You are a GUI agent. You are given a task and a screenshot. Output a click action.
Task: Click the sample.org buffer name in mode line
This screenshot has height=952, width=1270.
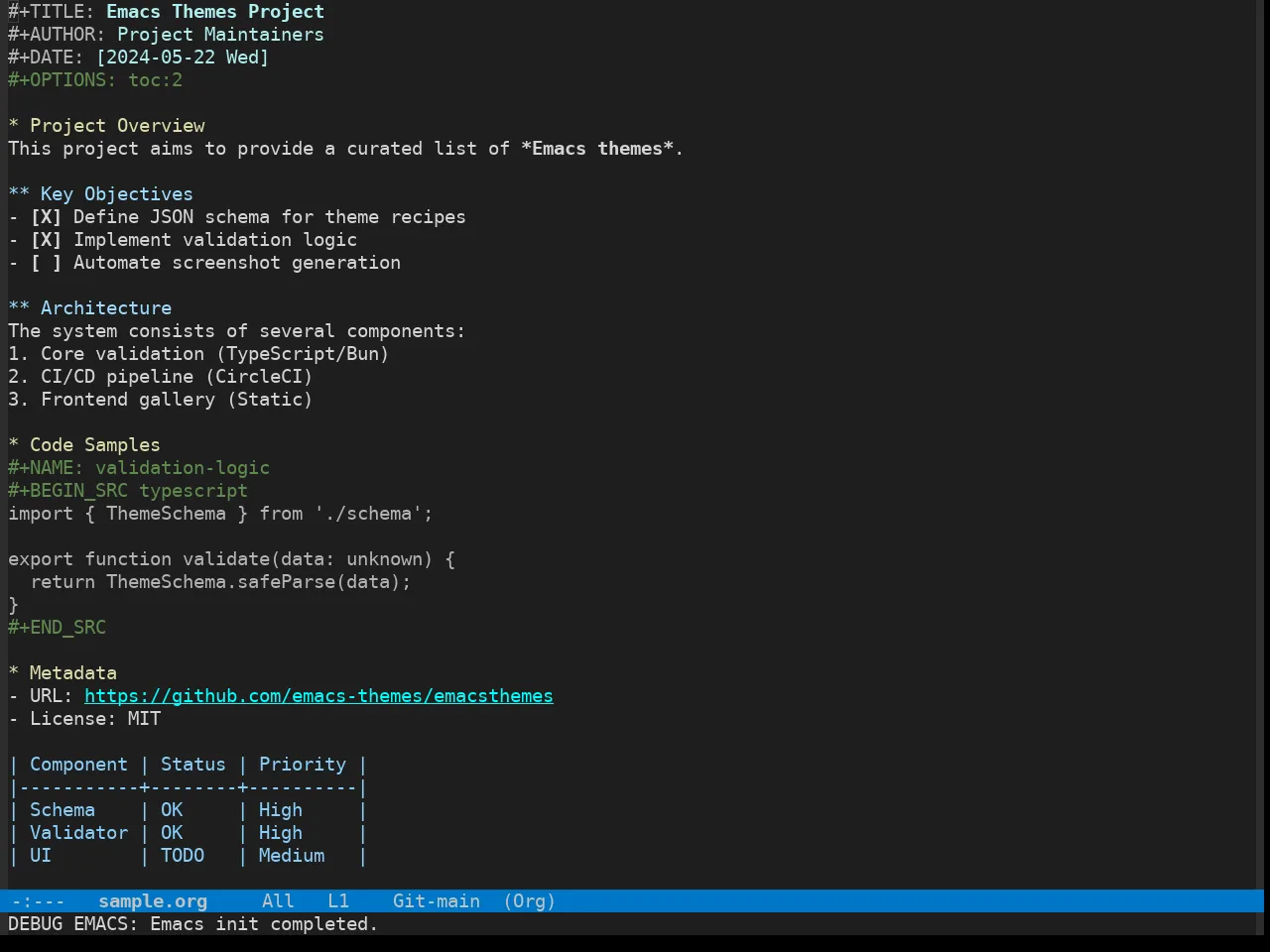153,901
